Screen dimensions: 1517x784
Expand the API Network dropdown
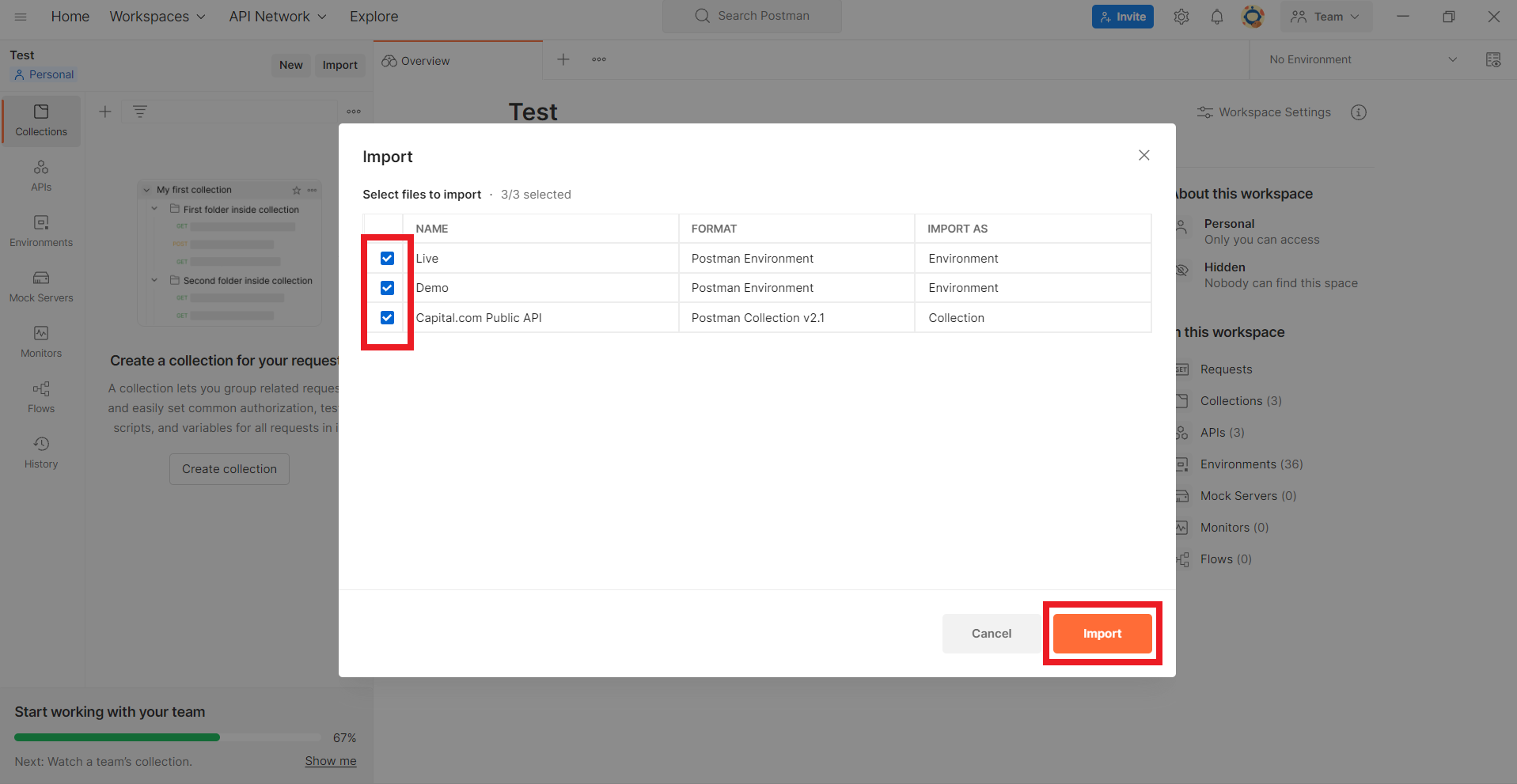278,17
